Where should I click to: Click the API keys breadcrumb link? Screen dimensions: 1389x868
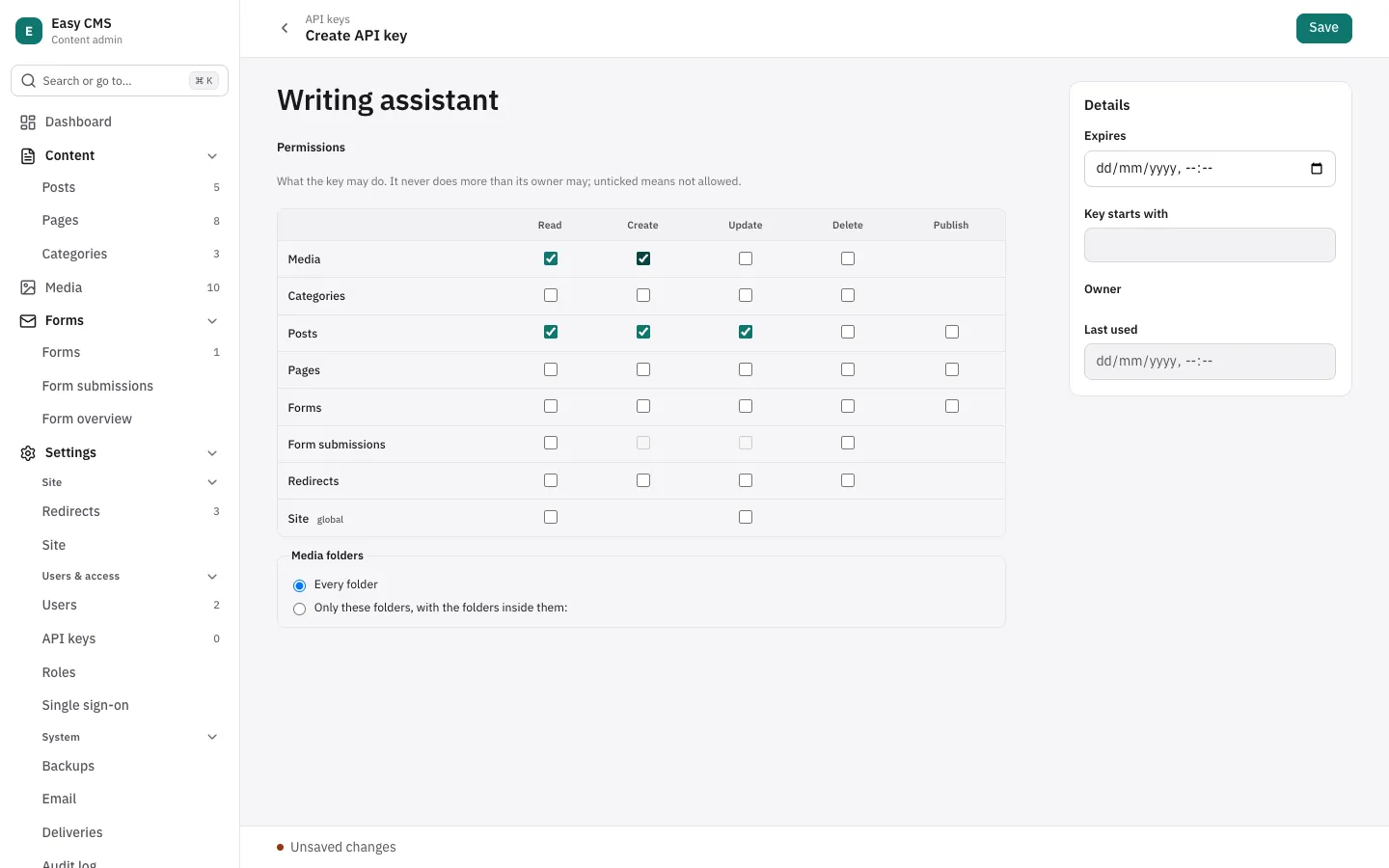coord(327,19)
